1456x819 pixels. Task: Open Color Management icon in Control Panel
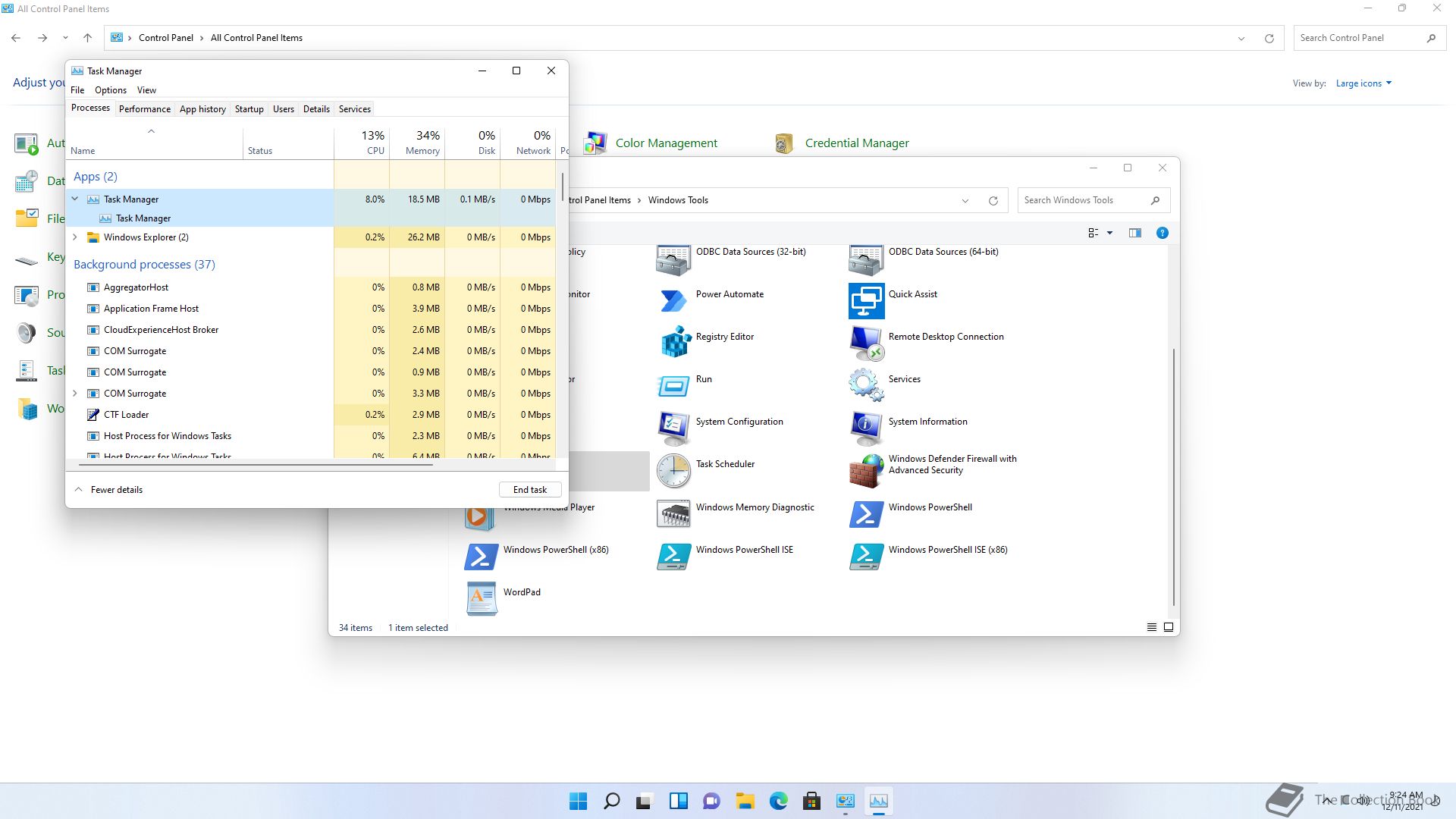[x=595, y=143]
